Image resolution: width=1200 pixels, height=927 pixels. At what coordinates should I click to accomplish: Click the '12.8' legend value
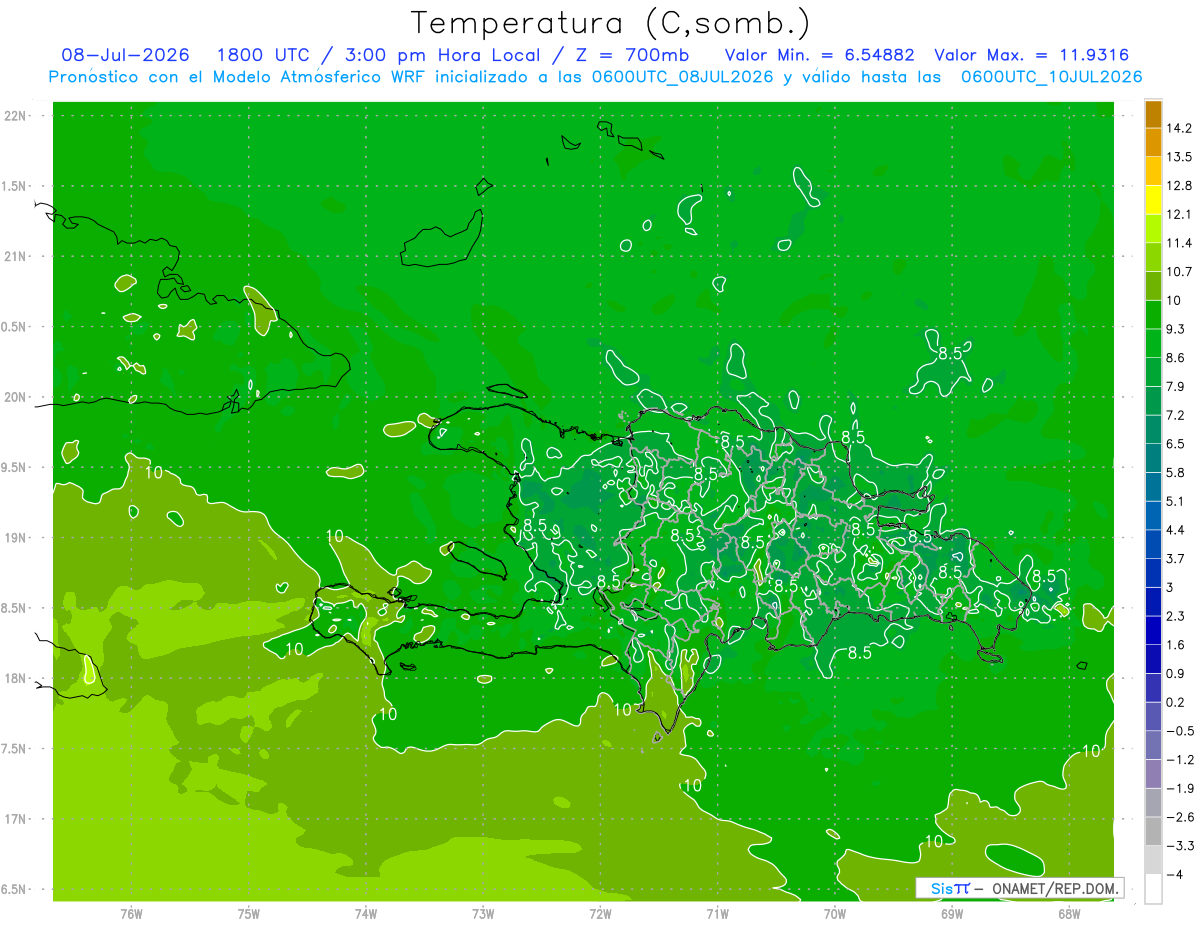[1181, 185]
